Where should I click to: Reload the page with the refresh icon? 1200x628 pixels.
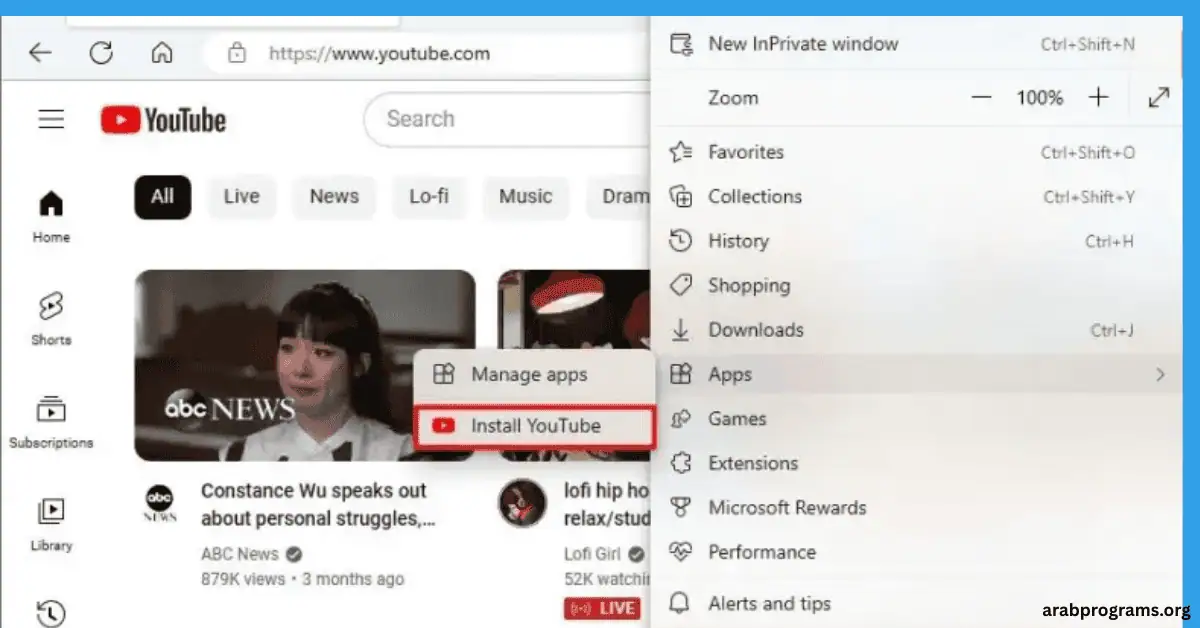click(x=101, y=52)
